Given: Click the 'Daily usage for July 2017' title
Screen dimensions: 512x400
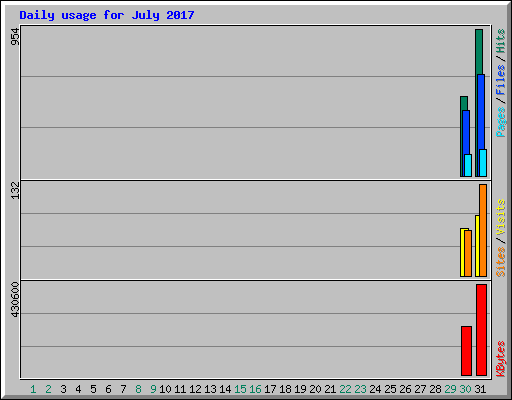Looking at the screenshot, I should point(107,15).
